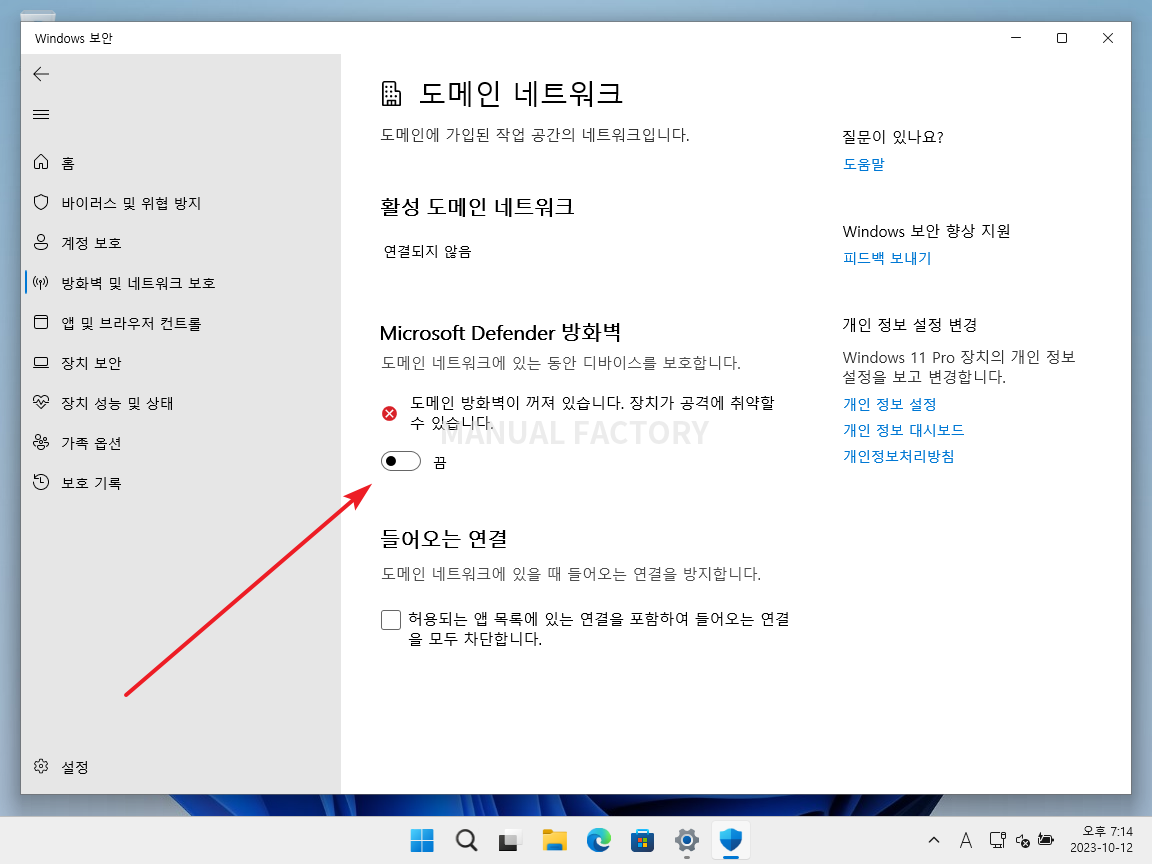Click the building icon beside 도메인 네트워크
The image size is (1152, 864).
tap(392, 93)
